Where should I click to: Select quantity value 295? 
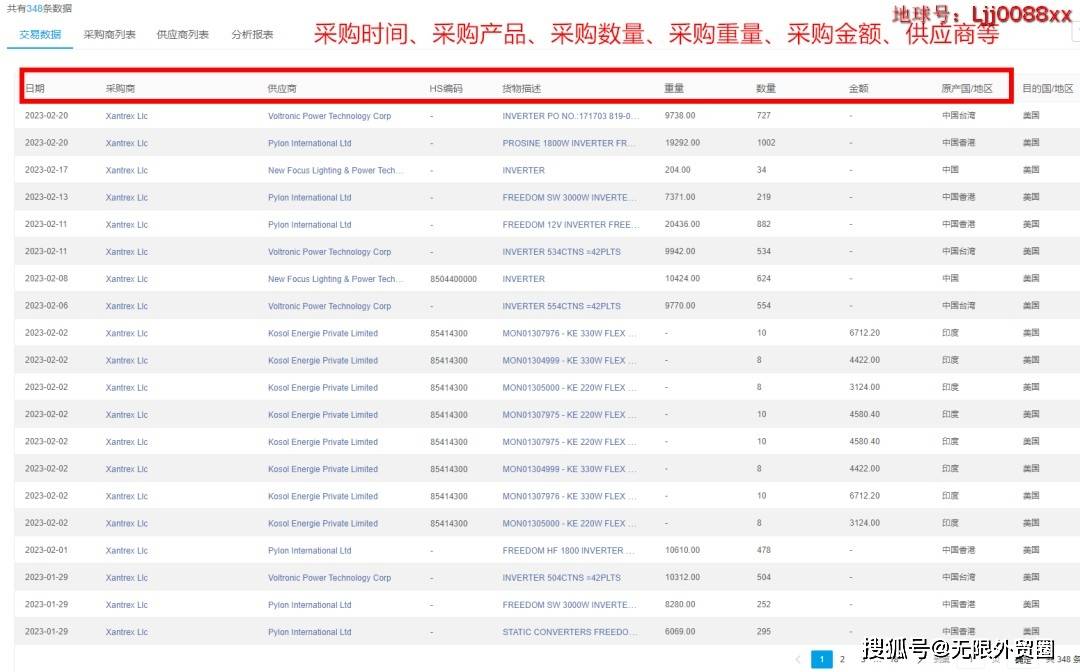click(764, 631)
